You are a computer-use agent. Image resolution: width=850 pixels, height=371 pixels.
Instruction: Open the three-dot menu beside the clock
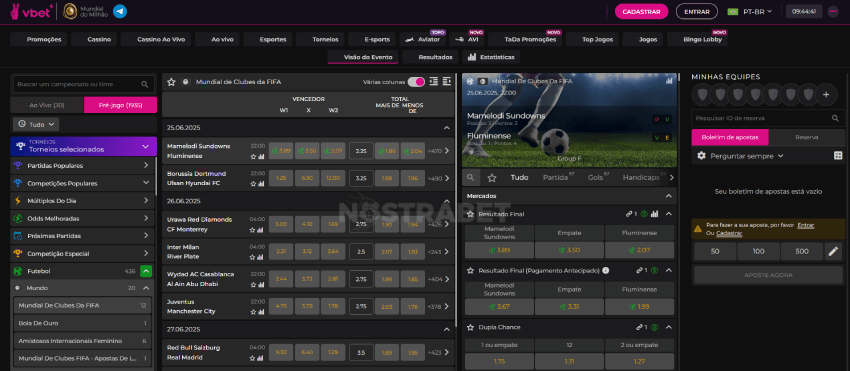click(x=833, y=11)
